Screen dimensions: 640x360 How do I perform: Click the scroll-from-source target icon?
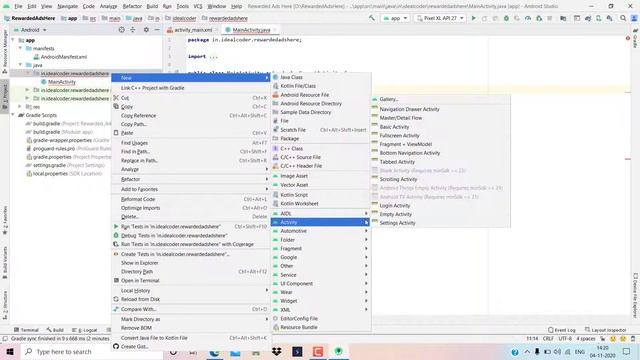click(121, 30)
